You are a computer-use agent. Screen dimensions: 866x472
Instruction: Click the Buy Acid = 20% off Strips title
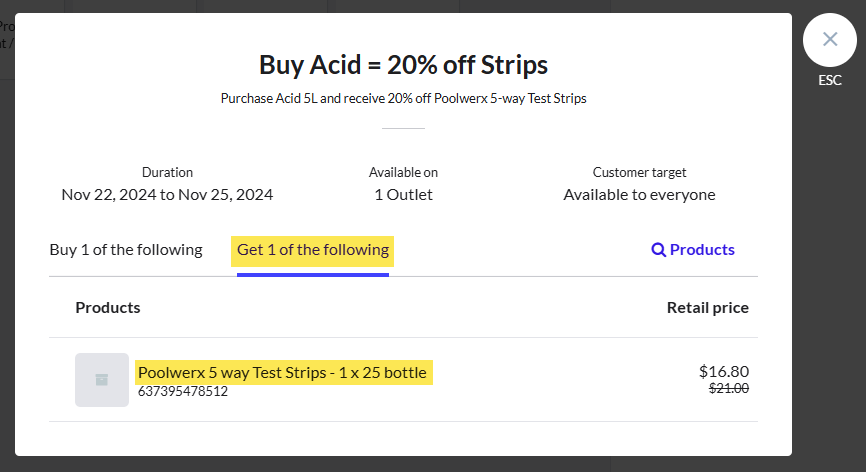[x=403, y=65]
